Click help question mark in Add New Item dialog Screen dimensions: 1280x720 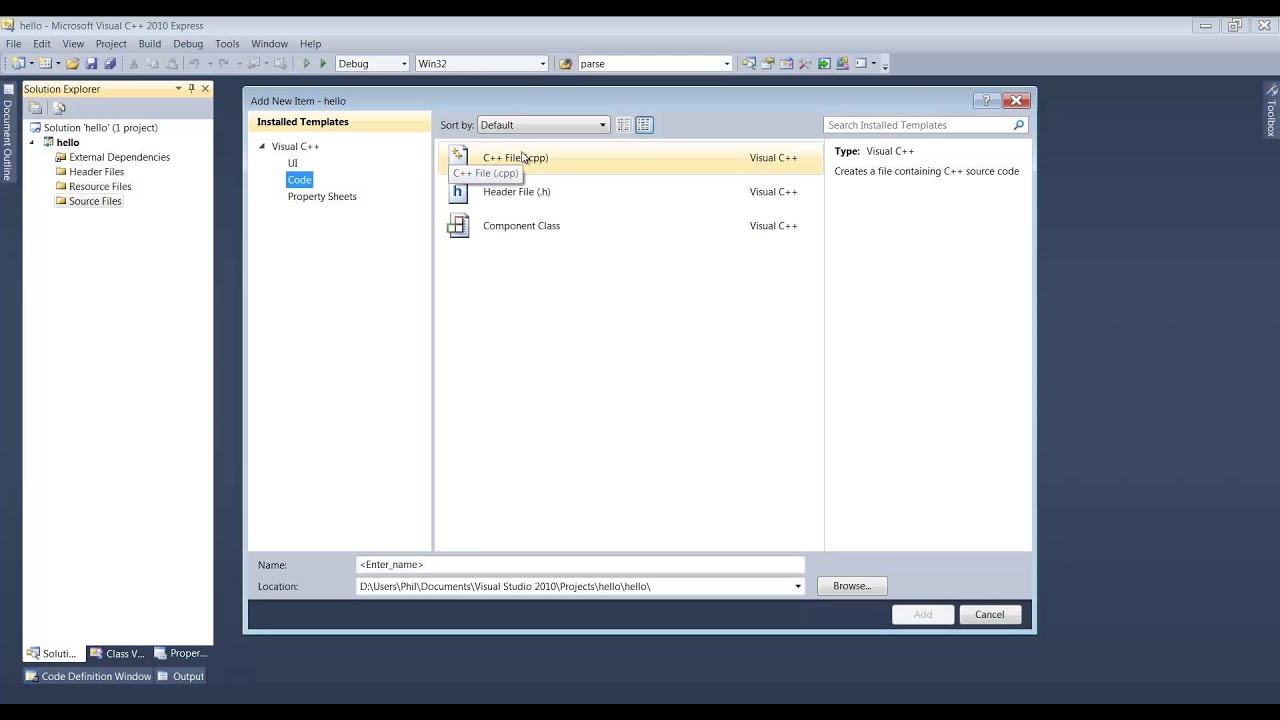click(986, 100)
